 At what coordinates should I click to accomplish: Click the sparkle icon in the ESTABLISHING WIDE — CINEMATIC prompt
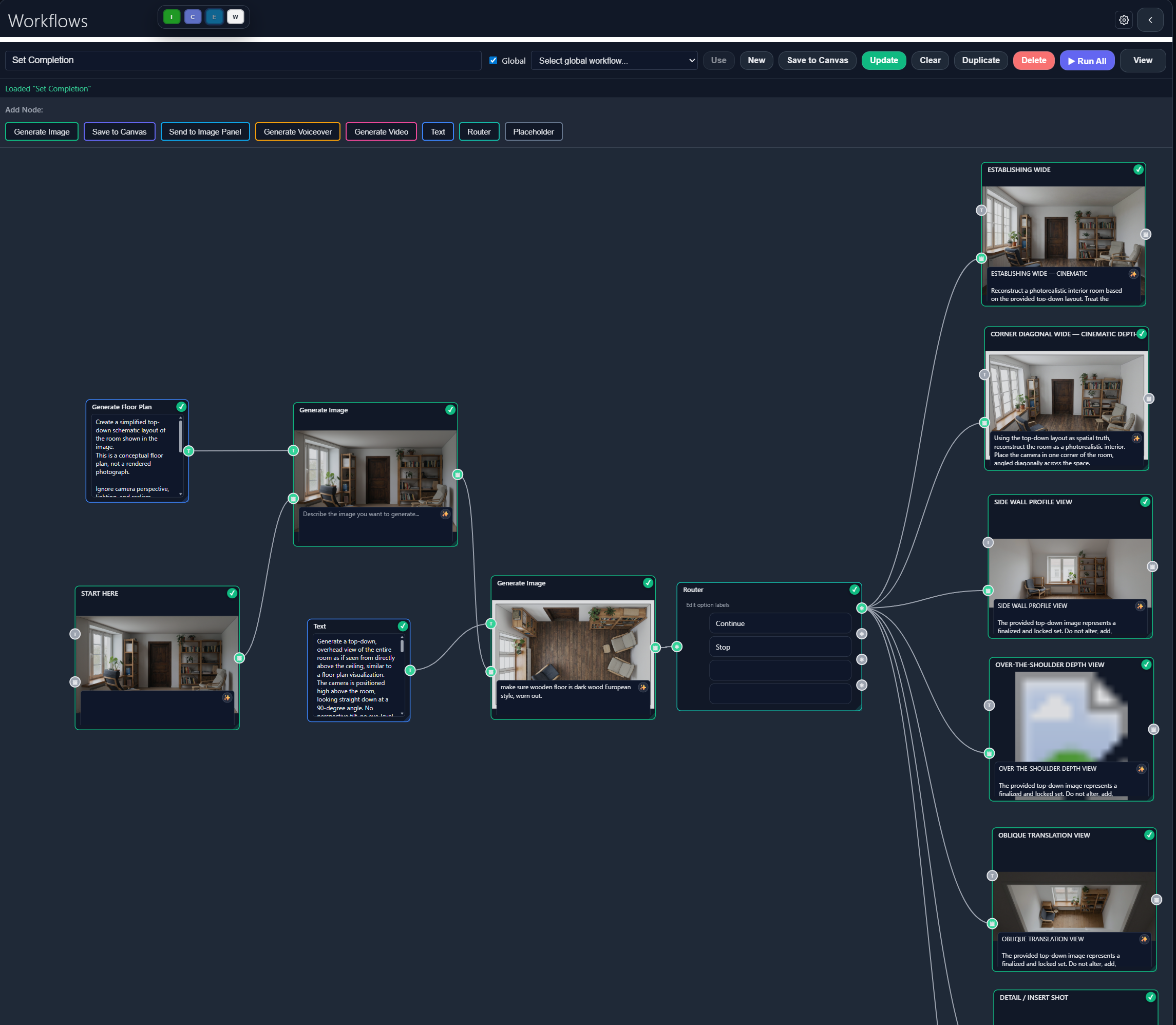[x=1134, y=274]
